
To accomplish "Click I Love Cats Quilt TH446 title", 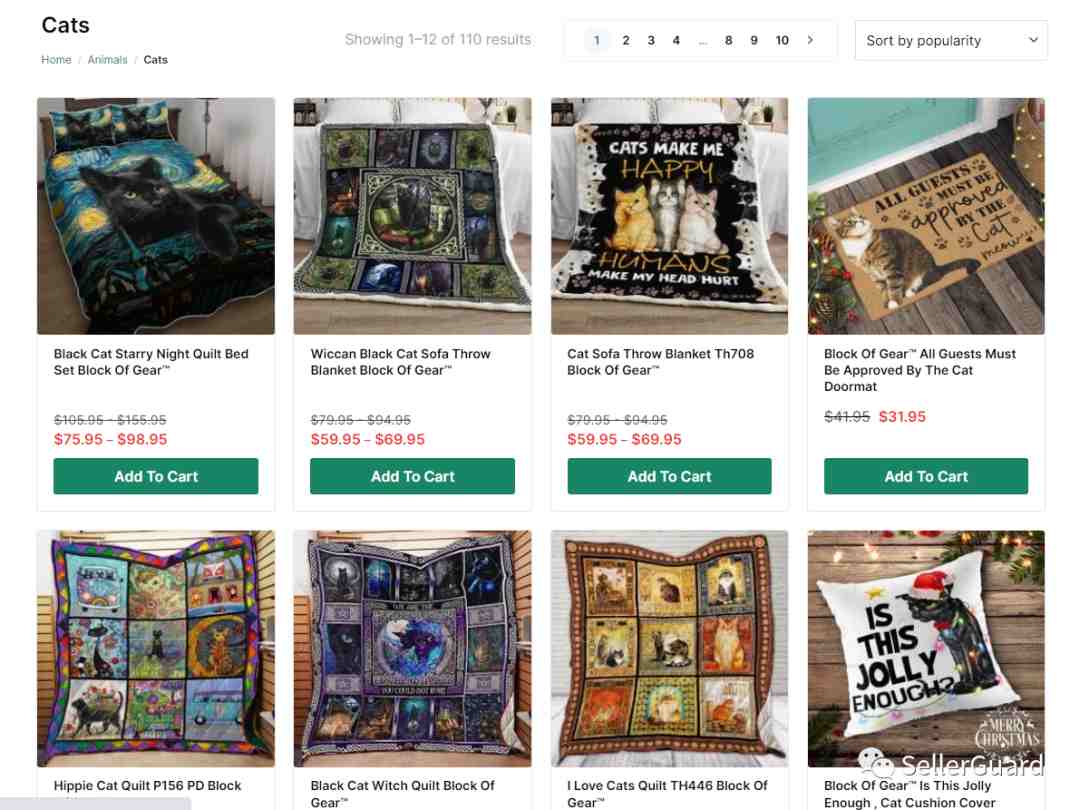I will click(x=667, y=794).
